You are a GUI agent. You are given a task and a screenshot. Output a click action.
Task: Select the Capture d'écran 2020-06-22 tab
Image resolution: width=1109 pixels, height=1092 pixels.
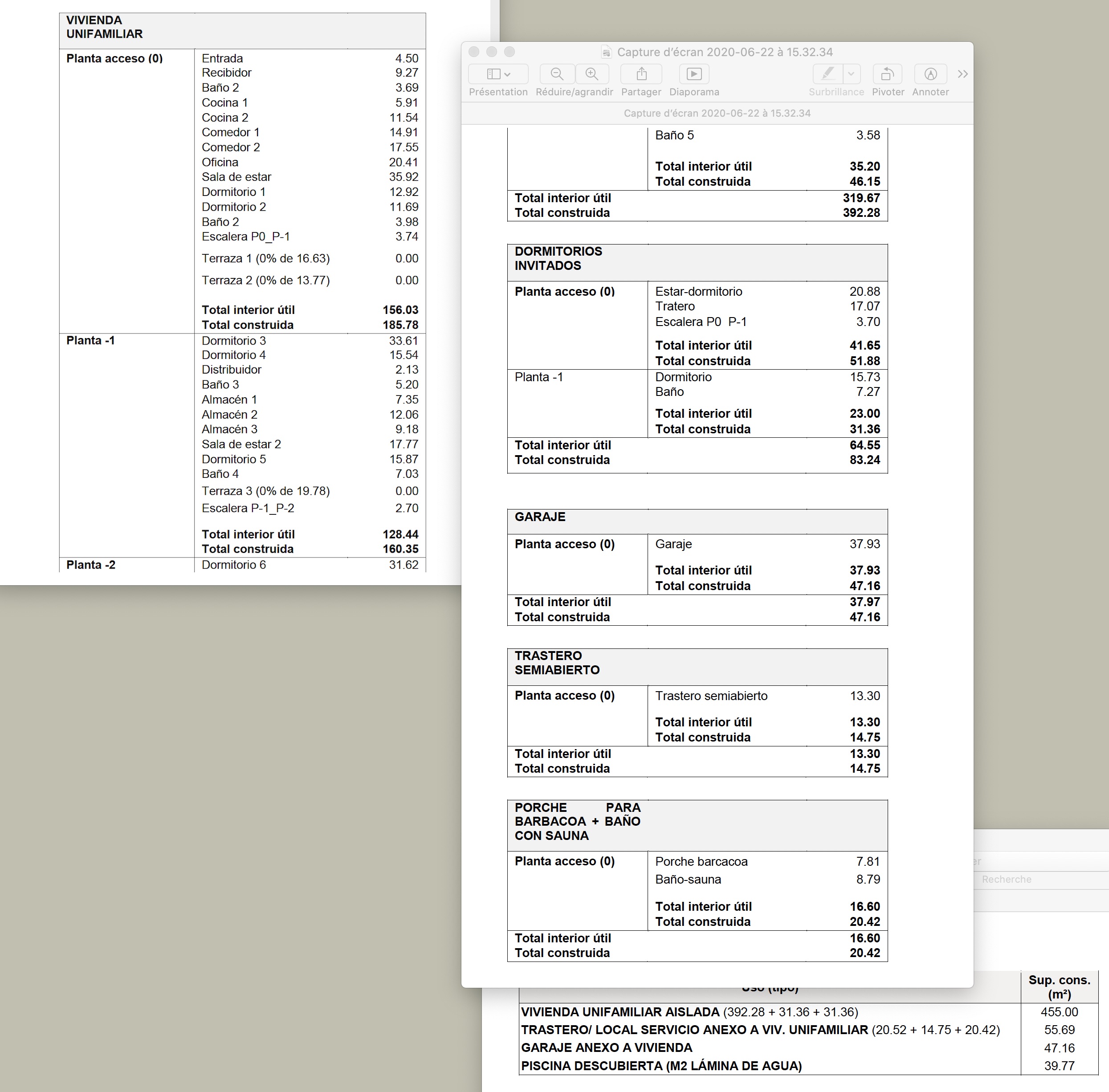(717, 113)
